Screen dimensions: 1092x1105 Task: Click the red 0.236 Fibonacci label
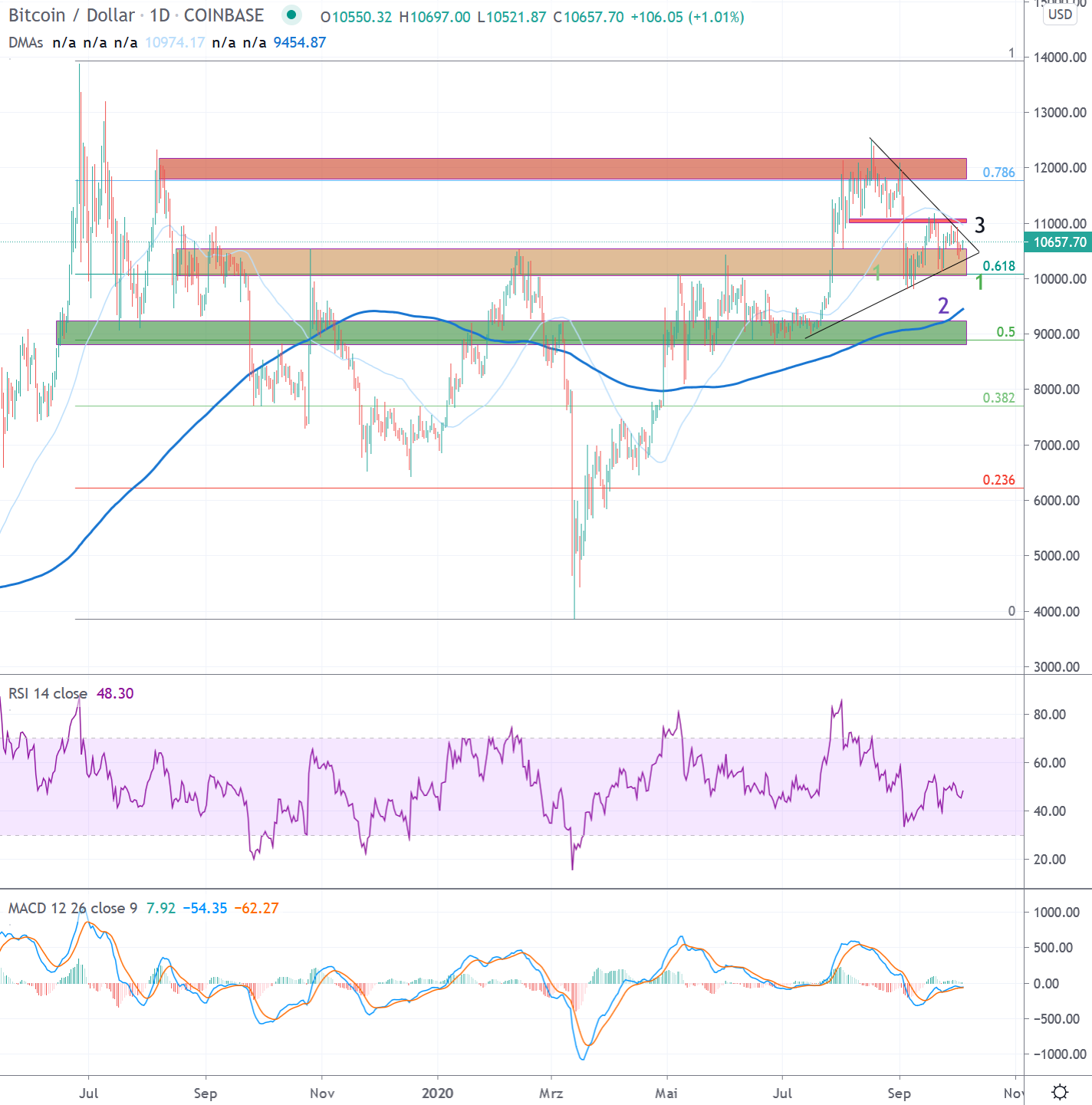coord(998,480)
